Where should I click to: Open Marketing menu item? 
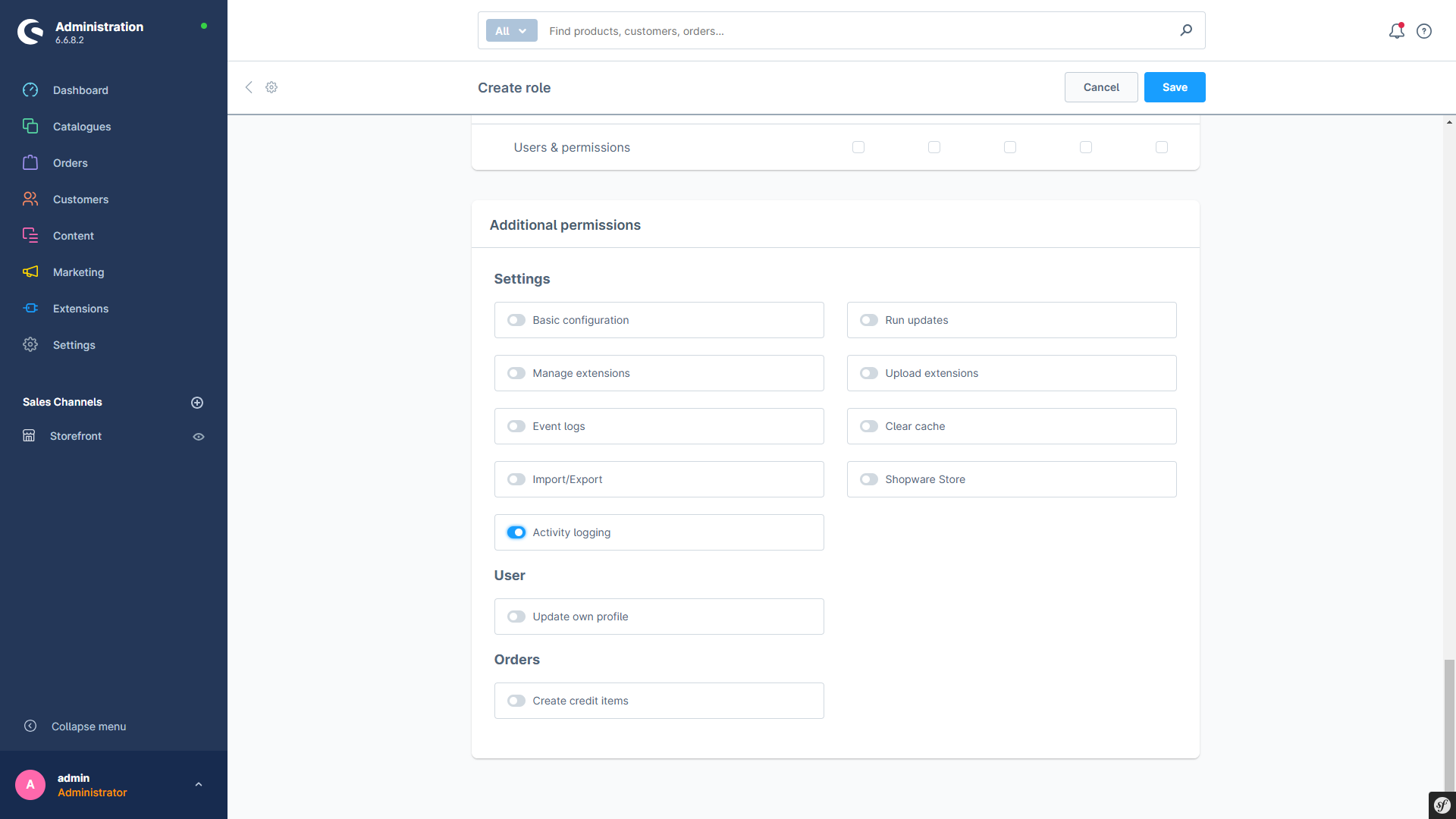79,272
